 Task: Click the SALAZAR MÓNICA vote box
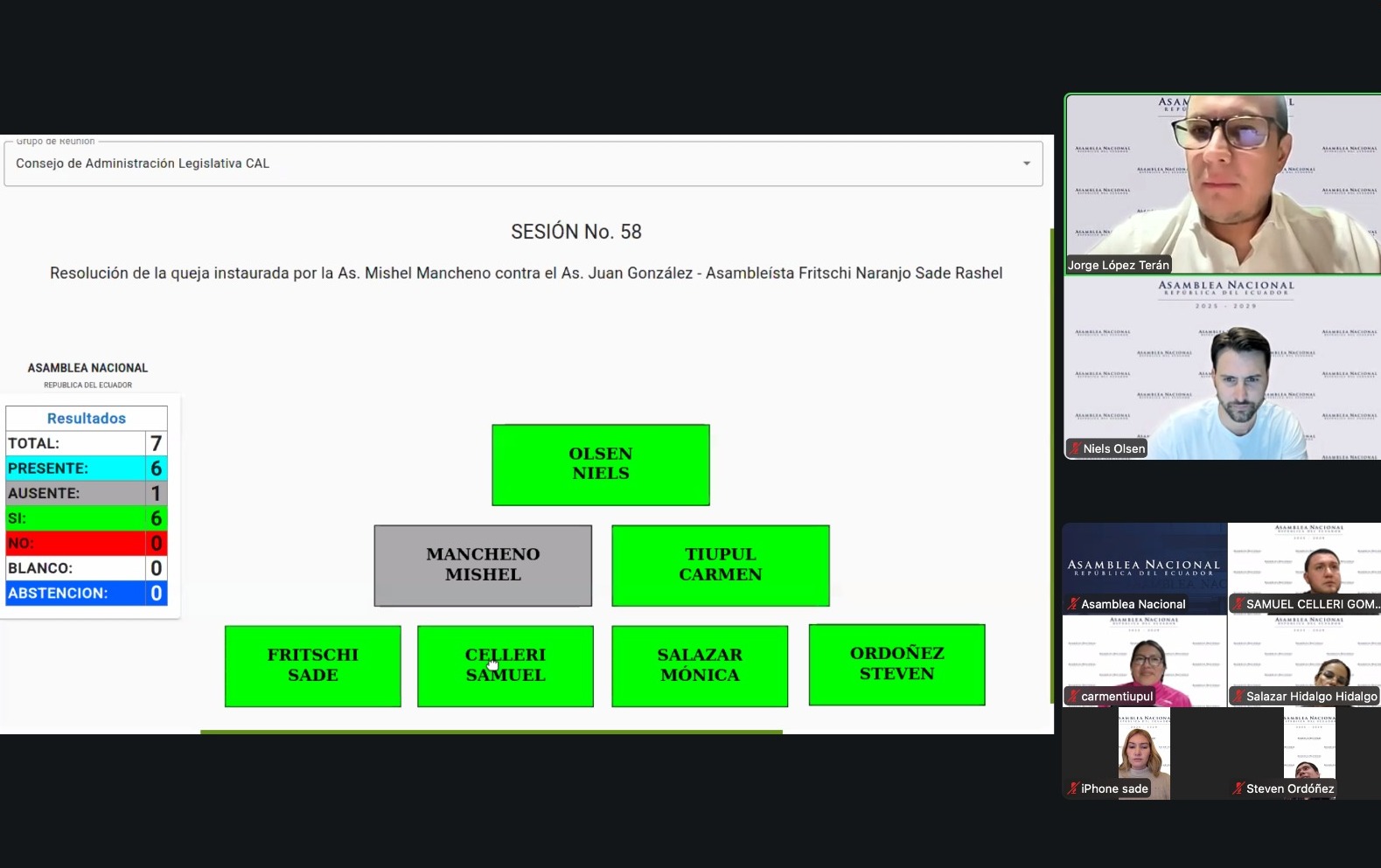(700, 665)
